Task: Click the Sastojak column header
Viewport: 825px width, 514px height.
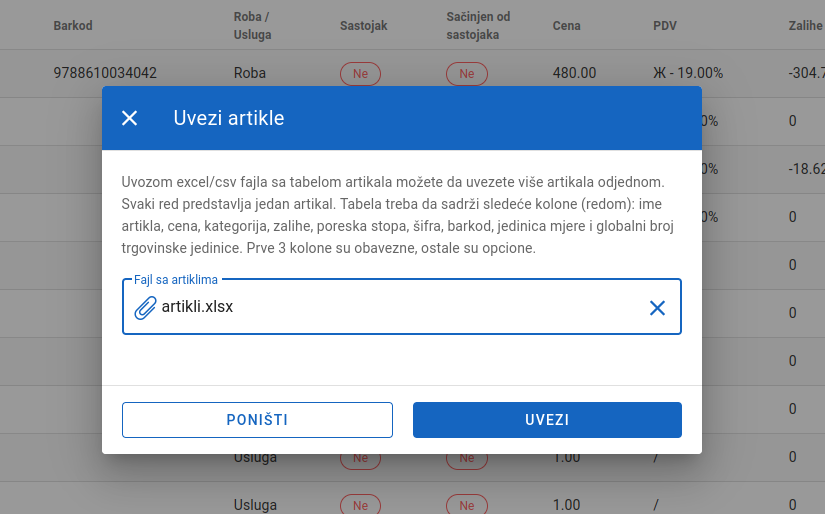Action: pyautogui.click(x=364, y=25)
